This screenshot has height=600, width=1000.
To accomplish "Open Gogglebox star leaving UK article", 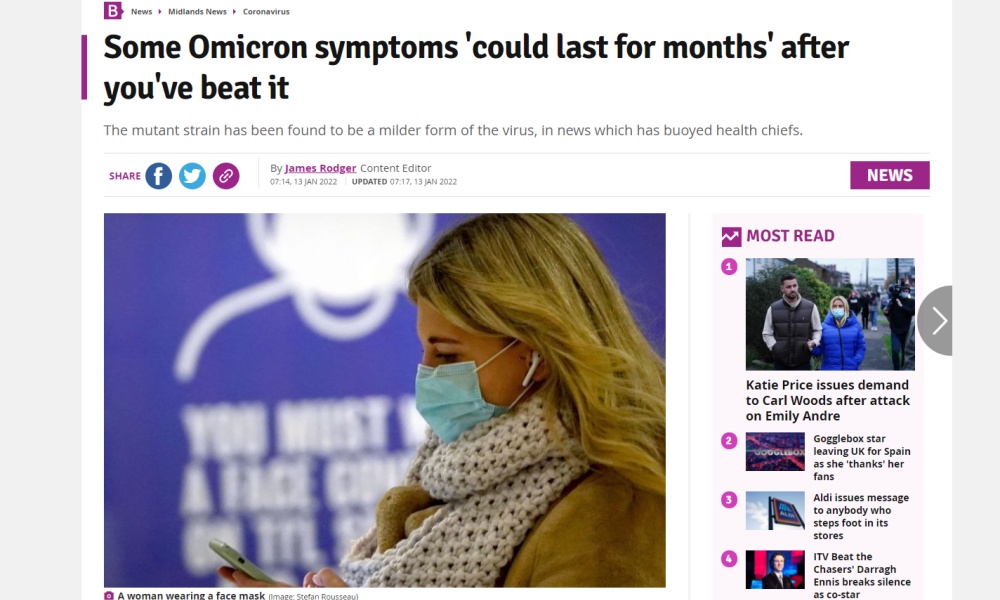I will point(862,457).
